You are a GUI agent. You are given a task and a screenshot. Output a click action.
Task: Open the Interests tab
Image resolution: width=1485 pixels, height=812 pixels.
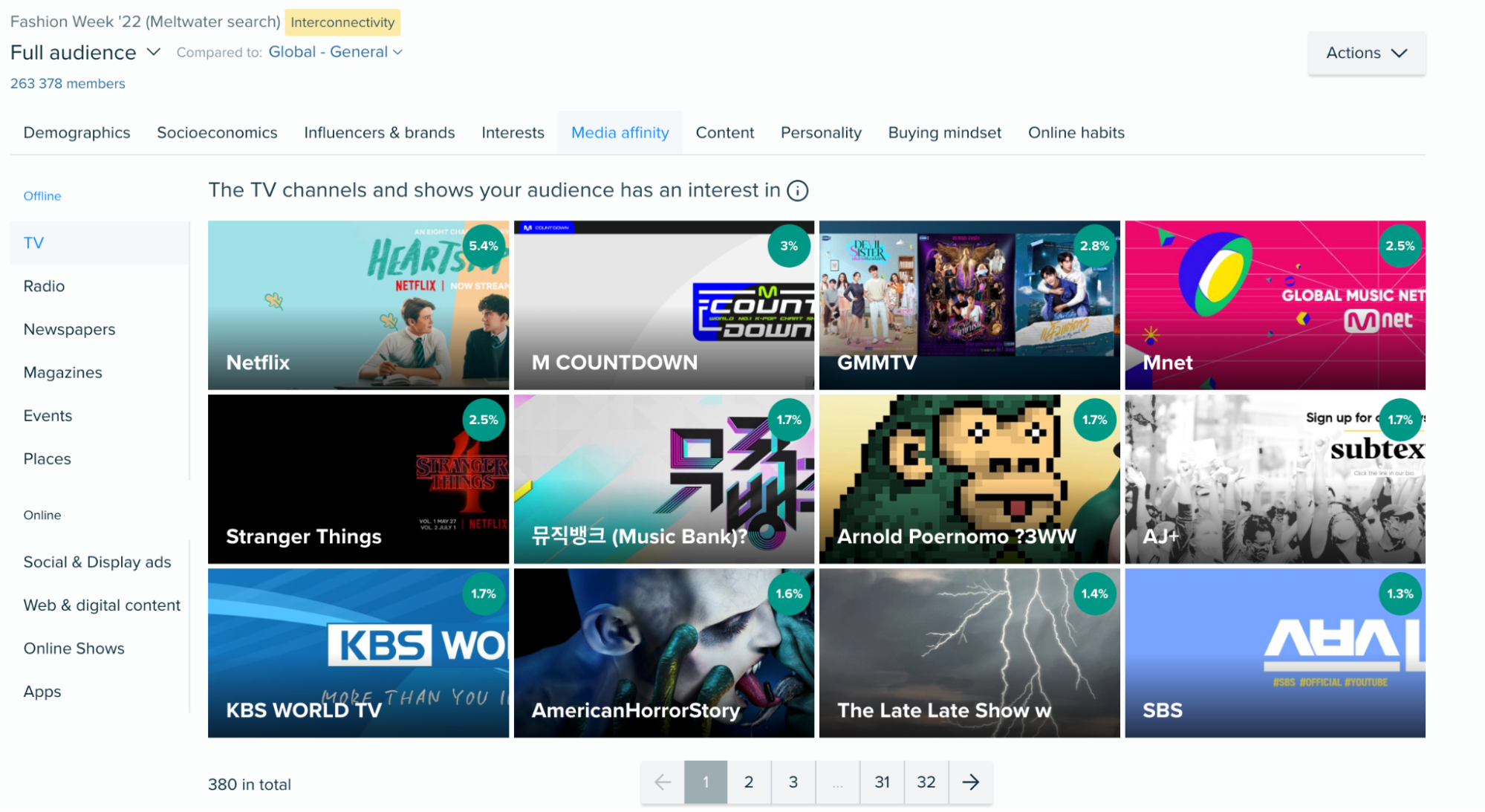[513, 132]
